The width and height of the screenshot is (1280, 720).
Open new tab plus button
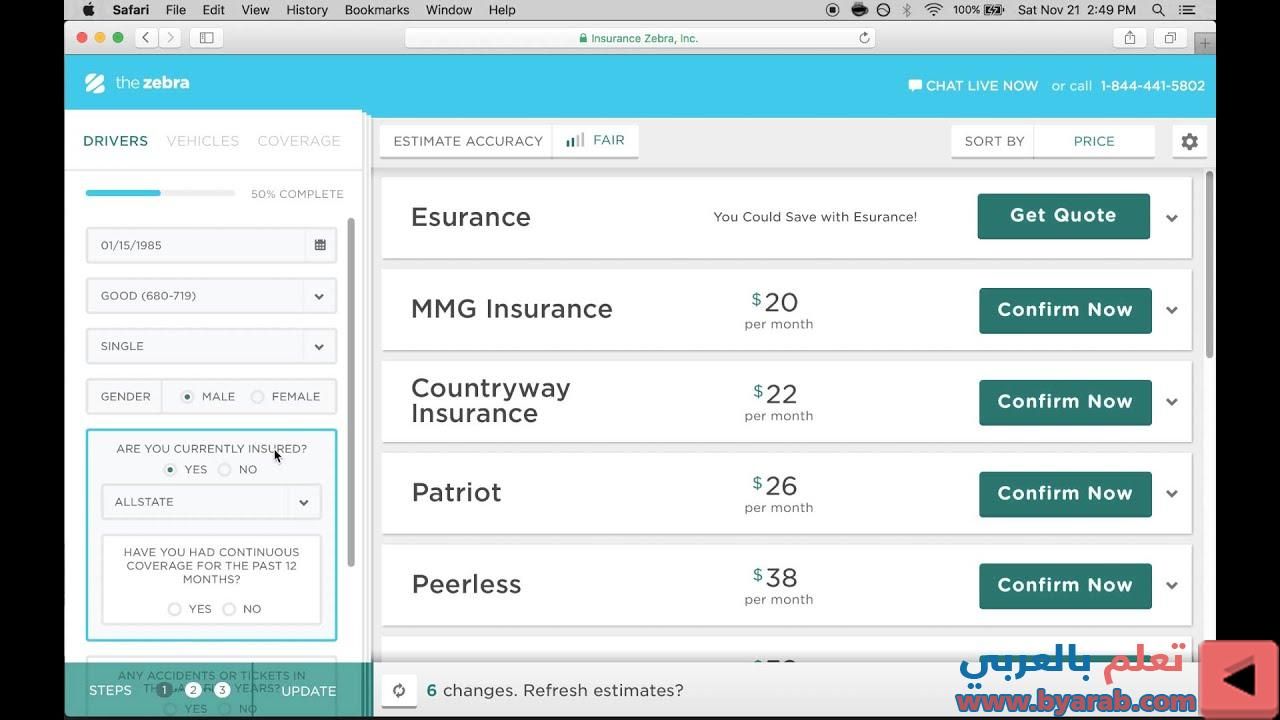(1205, 43)
